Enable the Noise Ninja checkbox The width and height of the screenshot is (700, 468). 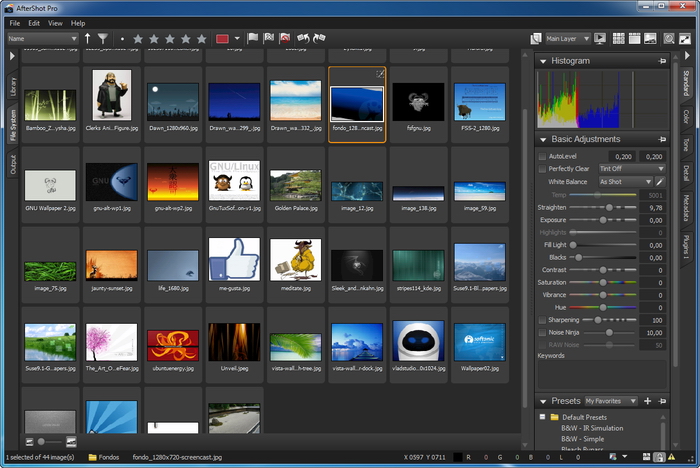click(543, 332)
